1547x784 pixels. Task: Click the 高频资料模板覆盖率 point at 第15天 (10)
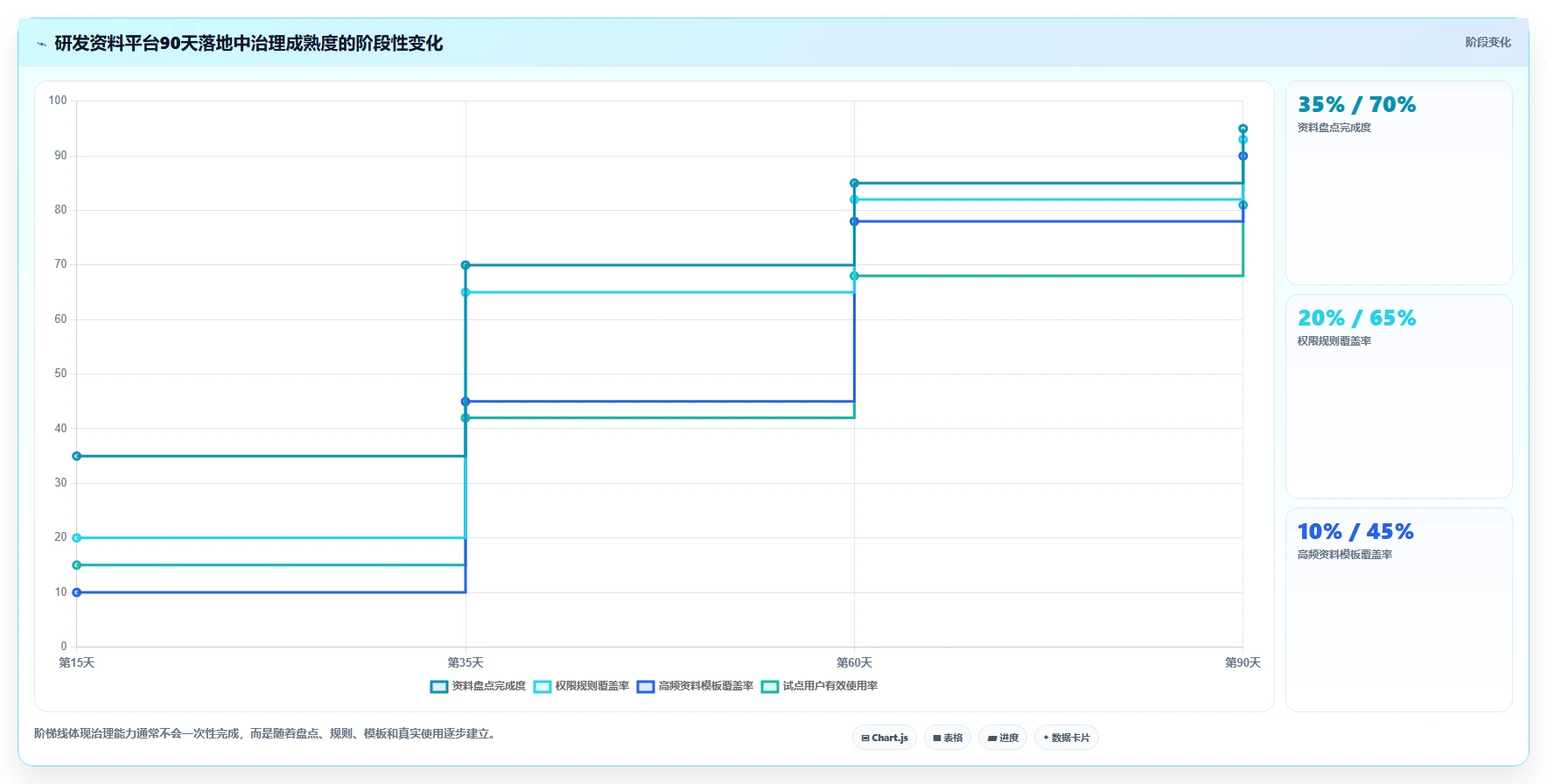pos(77,592)
